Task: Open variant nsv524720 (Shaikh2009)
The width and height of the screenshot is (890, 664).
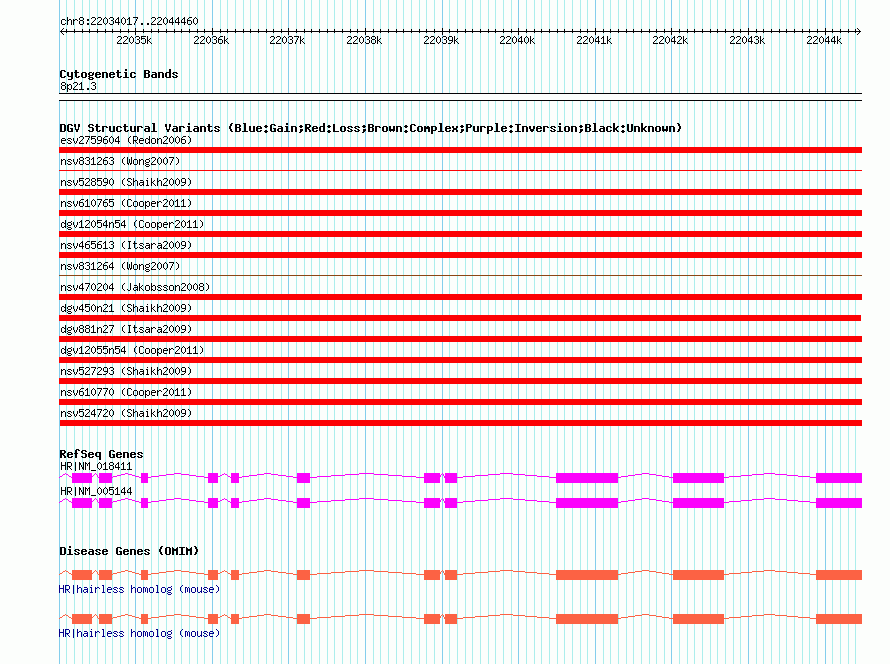Action: coord(126,413)
